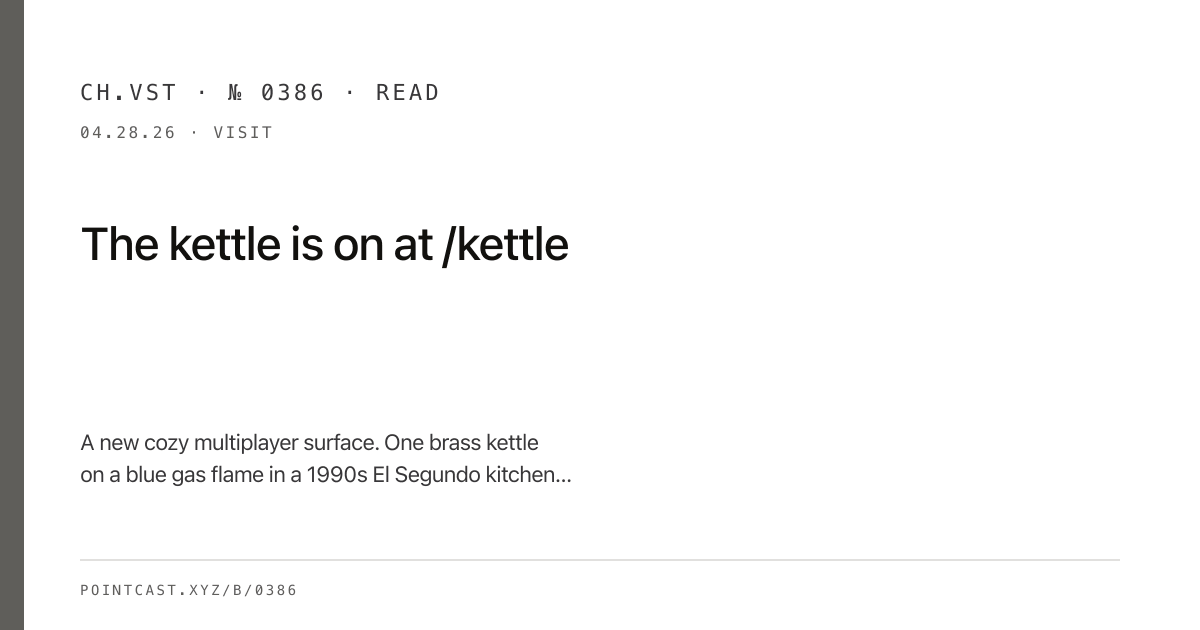Click the phrase "One brass kettle"
Viewport: 1200px width, 630px height.
click(461, 443)
